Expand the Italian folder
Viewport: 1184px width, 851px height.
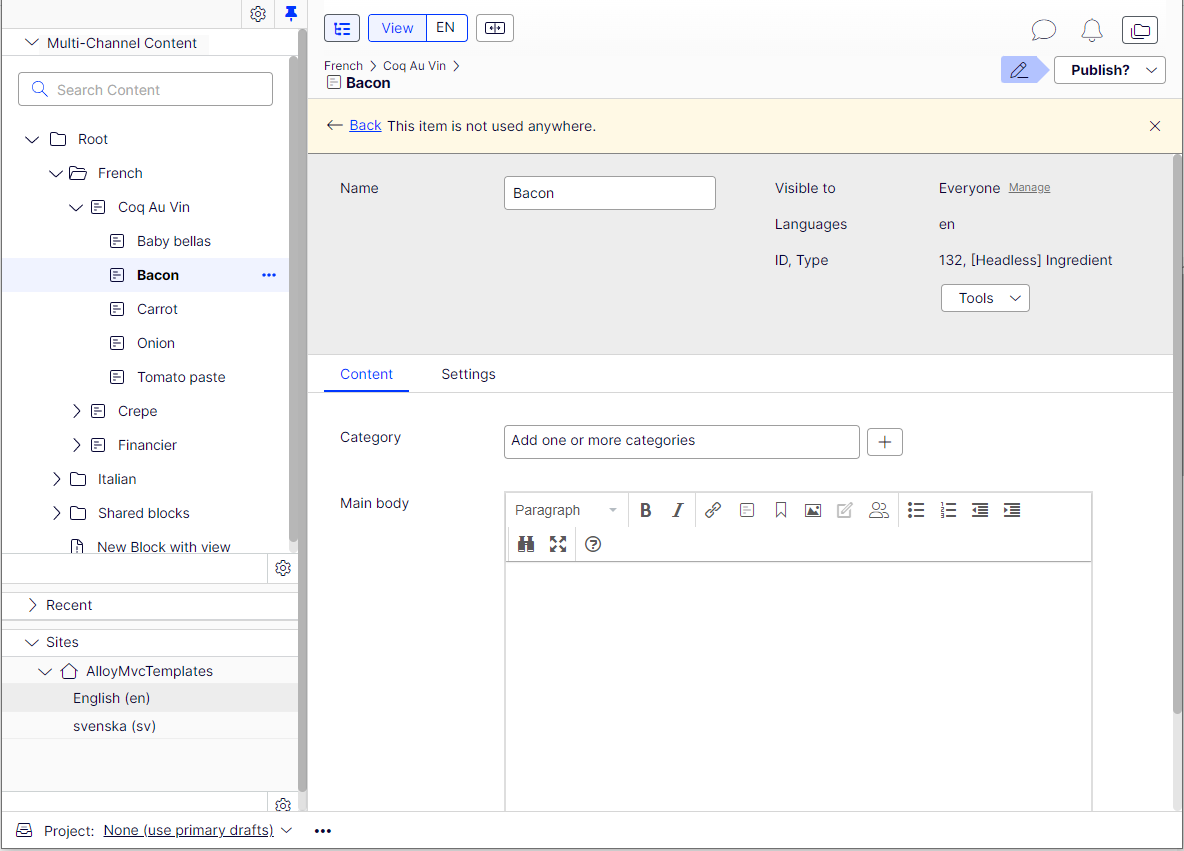pyautogui.click(x=56, y=479)
